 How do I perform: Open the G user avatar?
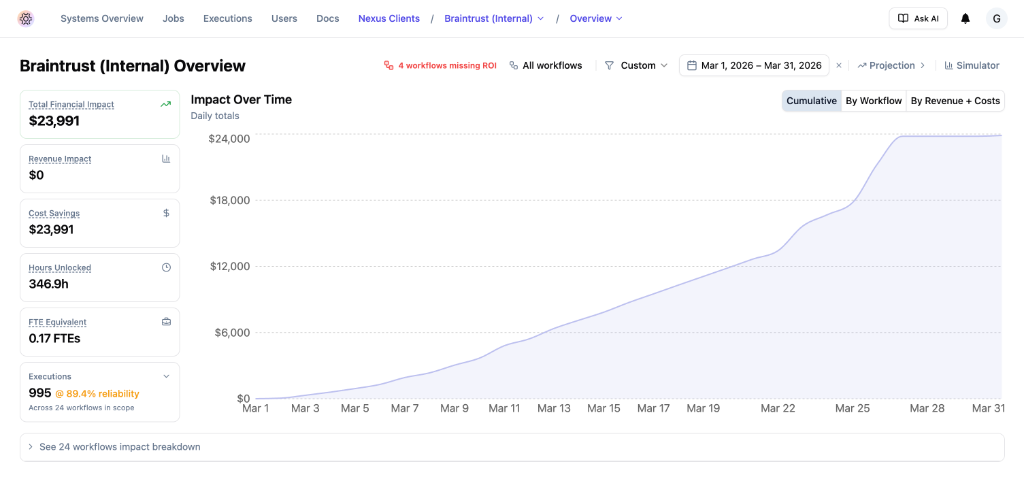pyautogui.click(x=997, y=18)
